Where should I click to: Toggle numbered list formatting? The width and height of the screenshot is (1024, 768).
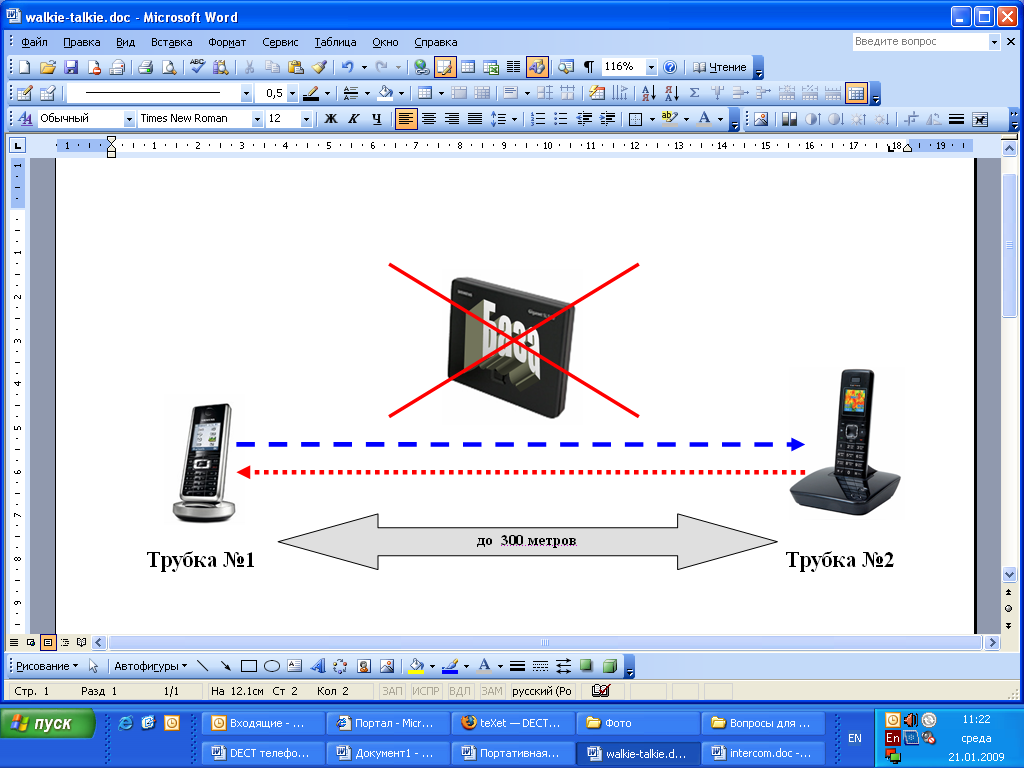coord(537,118)
